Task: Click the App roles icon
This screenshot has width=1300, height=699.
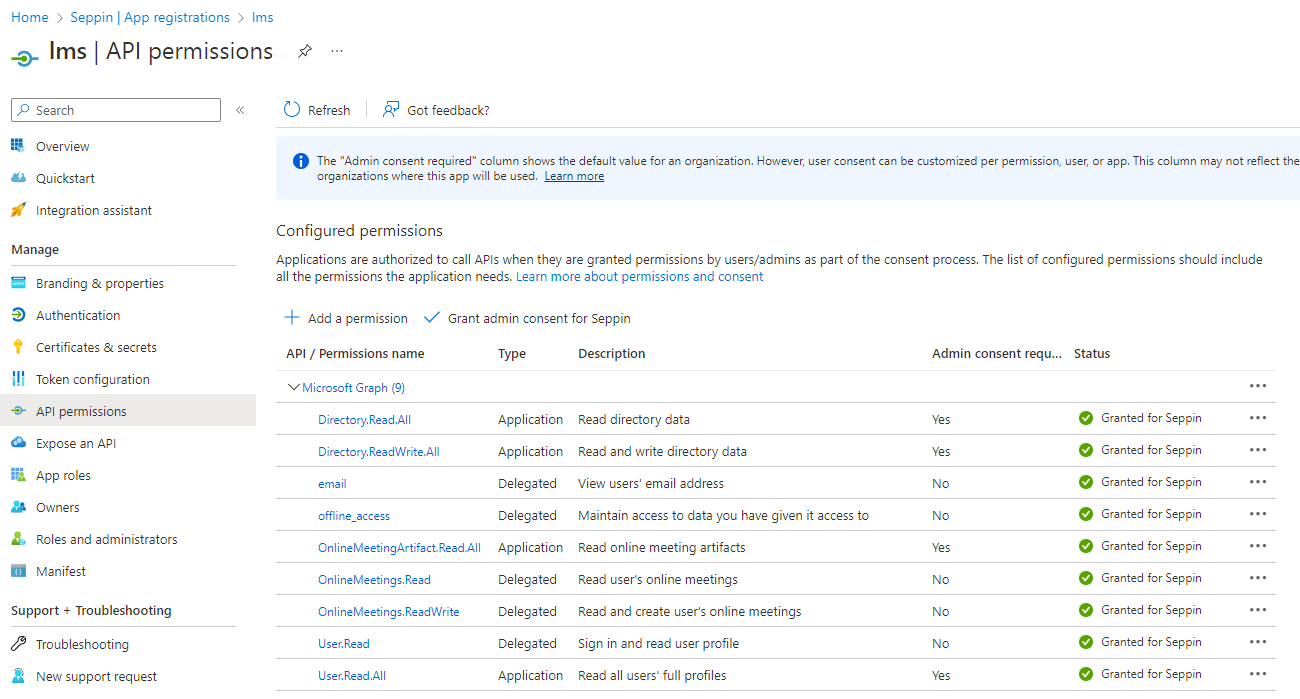Action: (18, 475)
